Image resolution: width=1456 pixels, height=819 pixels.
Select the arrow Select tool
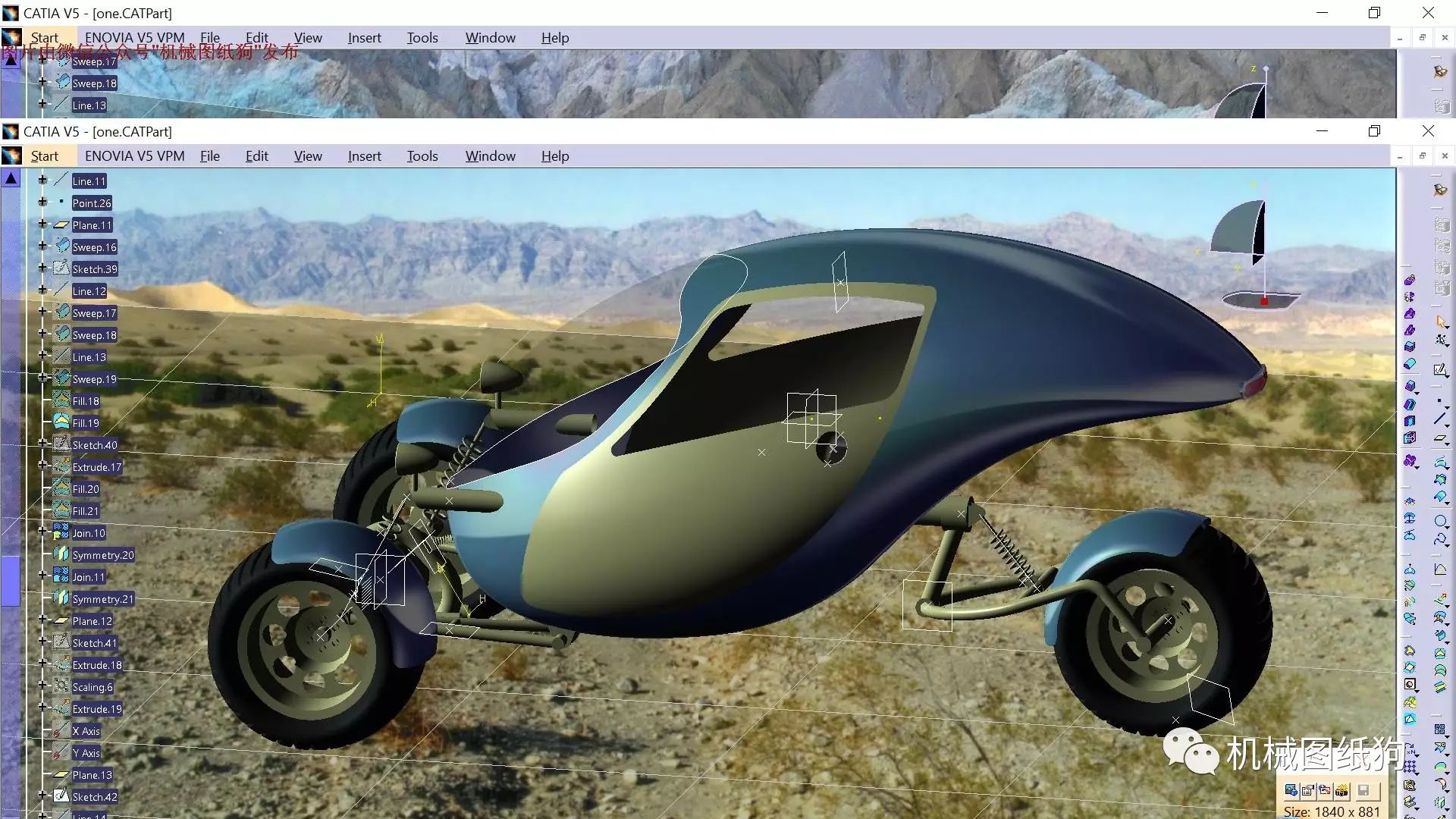coord(1441,322)
